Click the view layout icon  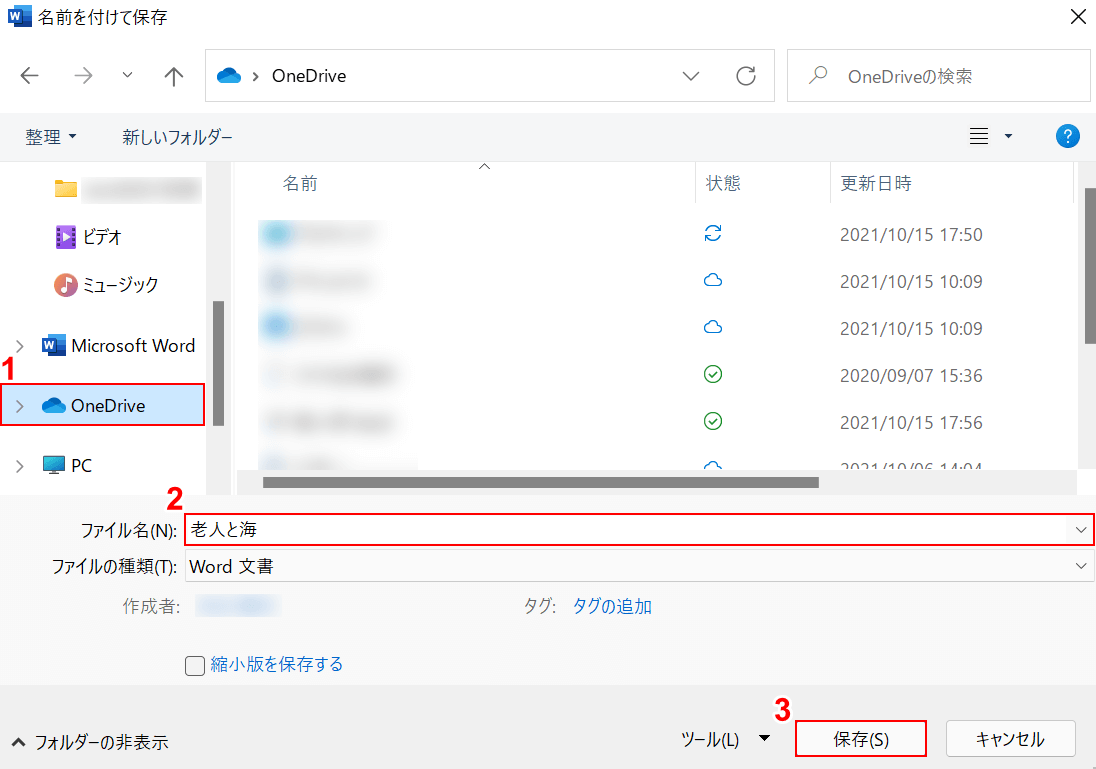[979, 137]
